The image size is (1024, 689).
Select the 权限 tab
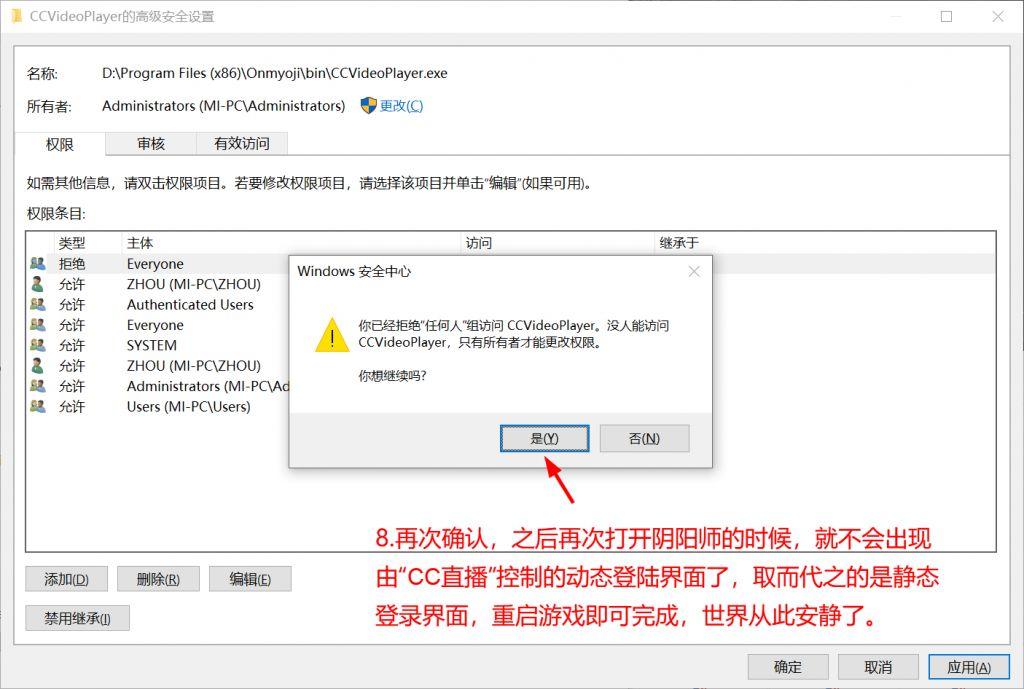click(59, 144)
